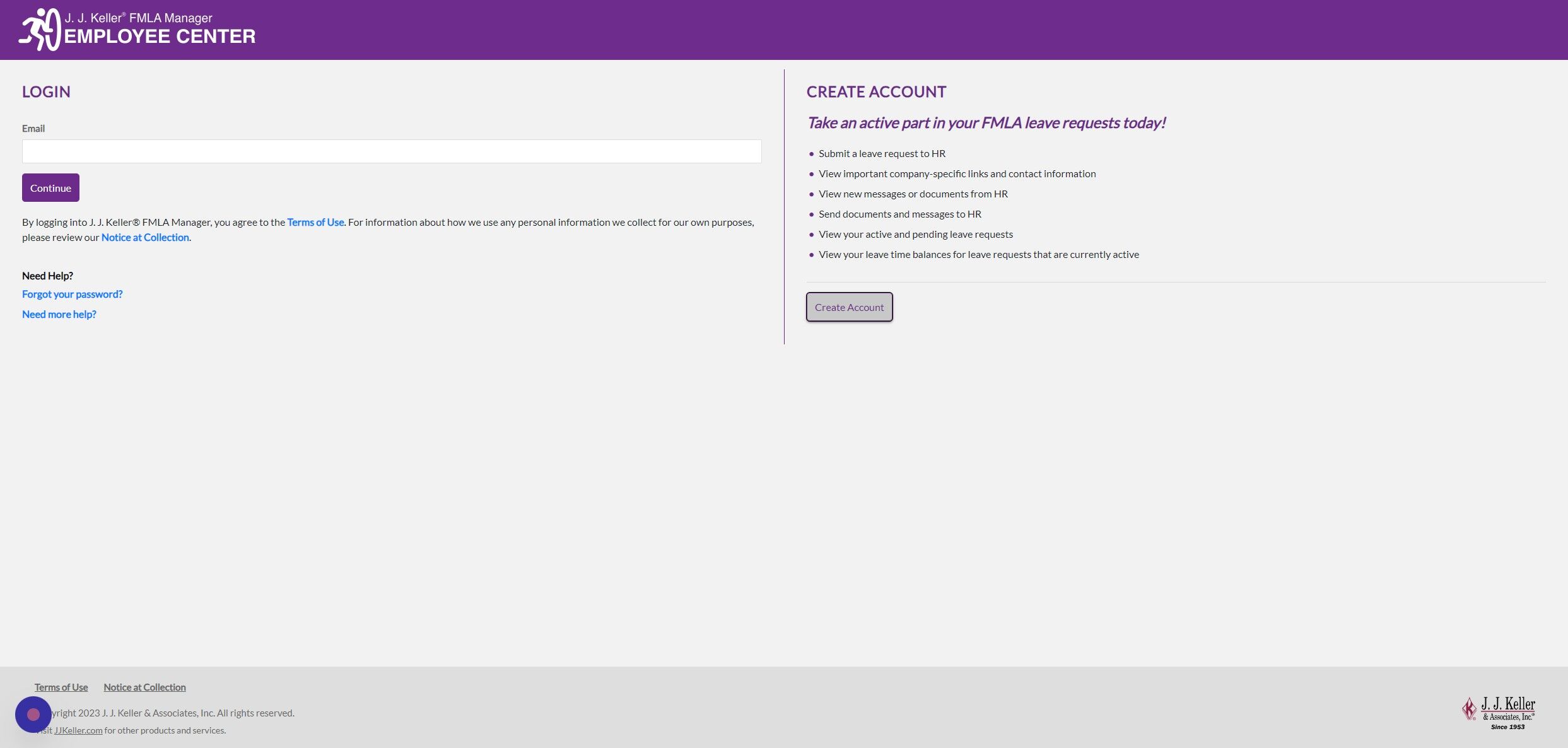Click Forgot your password? link
The image size is (1568, 748).
click(73, 294)
